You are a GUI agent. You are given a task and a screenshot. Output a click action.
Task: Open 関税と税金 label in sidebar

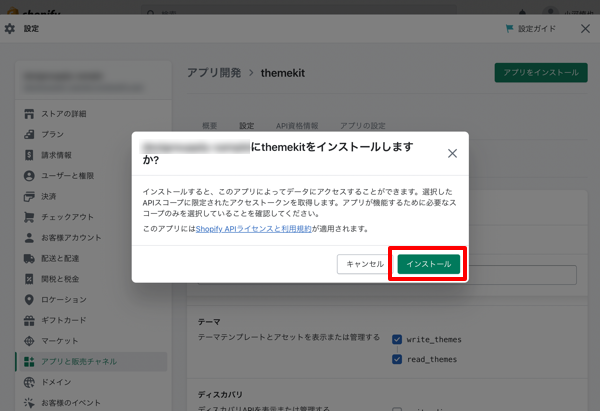tap(60, 279)
